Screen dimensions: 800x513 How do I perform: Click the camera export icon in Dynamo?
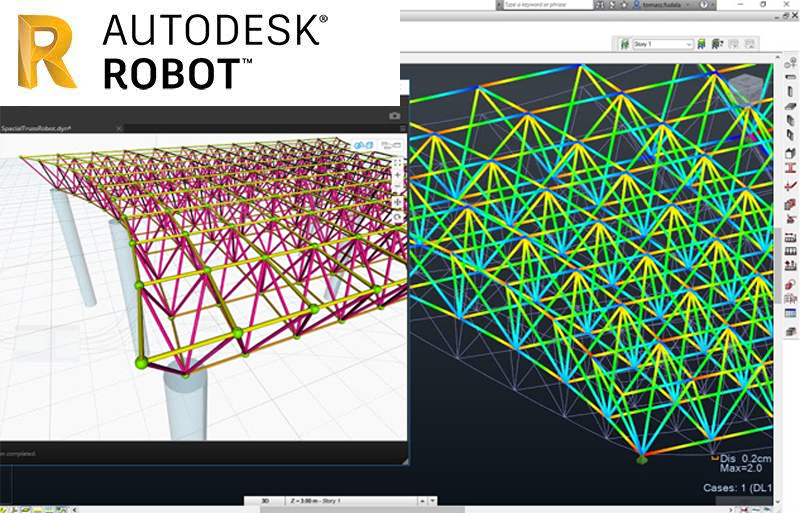point(394,116)
